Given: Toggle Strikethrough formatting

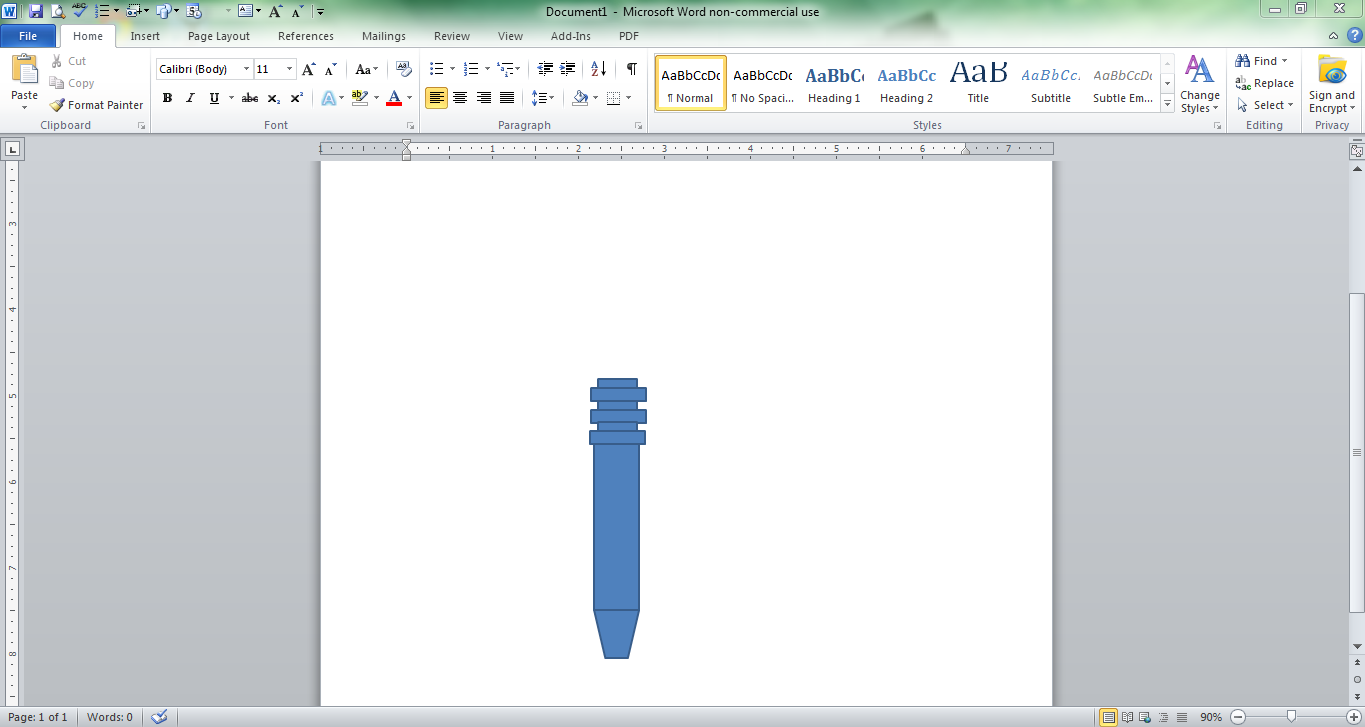Looking at the screenshot, I should pos(250,98).
